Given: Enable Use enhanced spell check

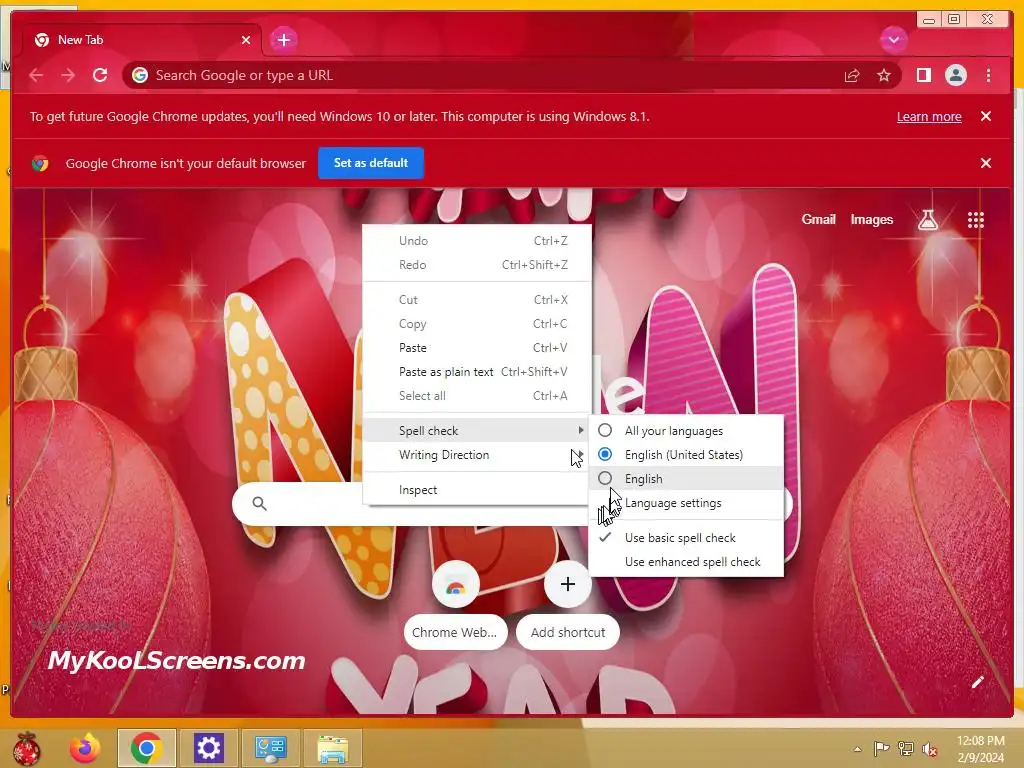Looking at the screenshot, I should (x=686, y=562).
